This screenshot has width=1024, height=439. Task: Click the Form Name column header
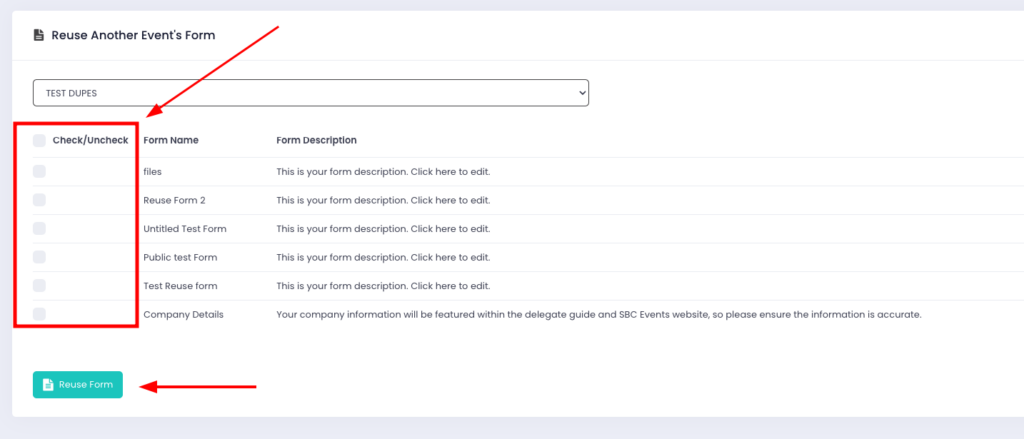tap(170, 140)
